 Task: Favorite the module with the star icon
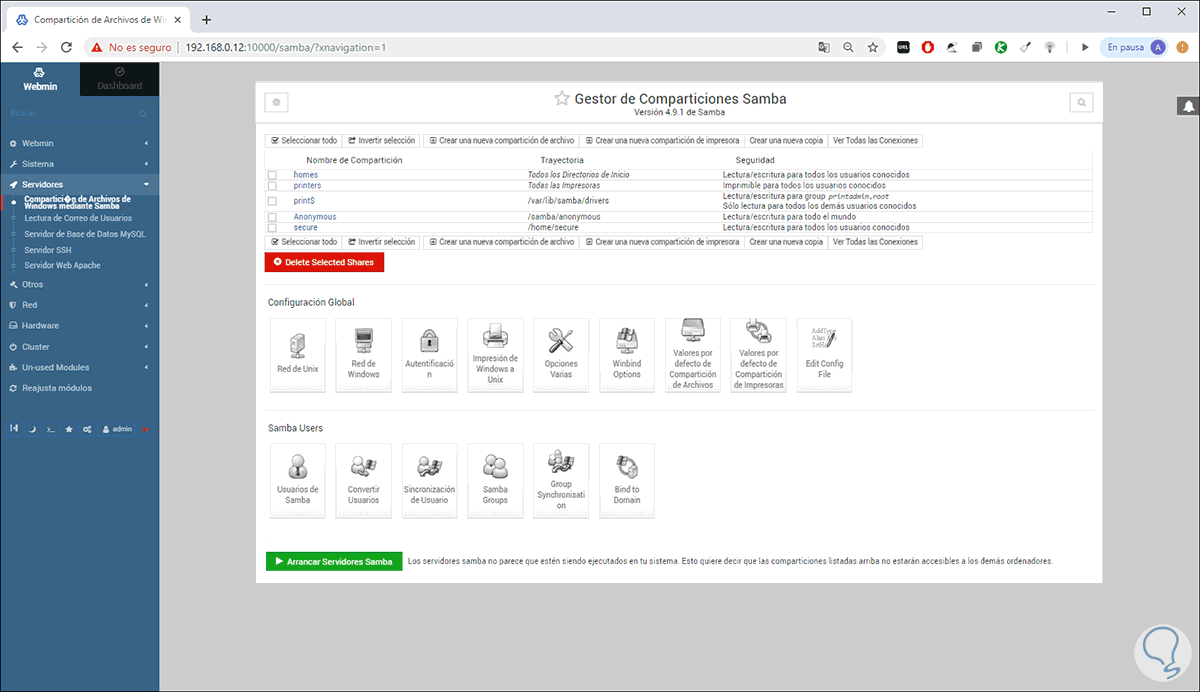[x=562, y=99]
